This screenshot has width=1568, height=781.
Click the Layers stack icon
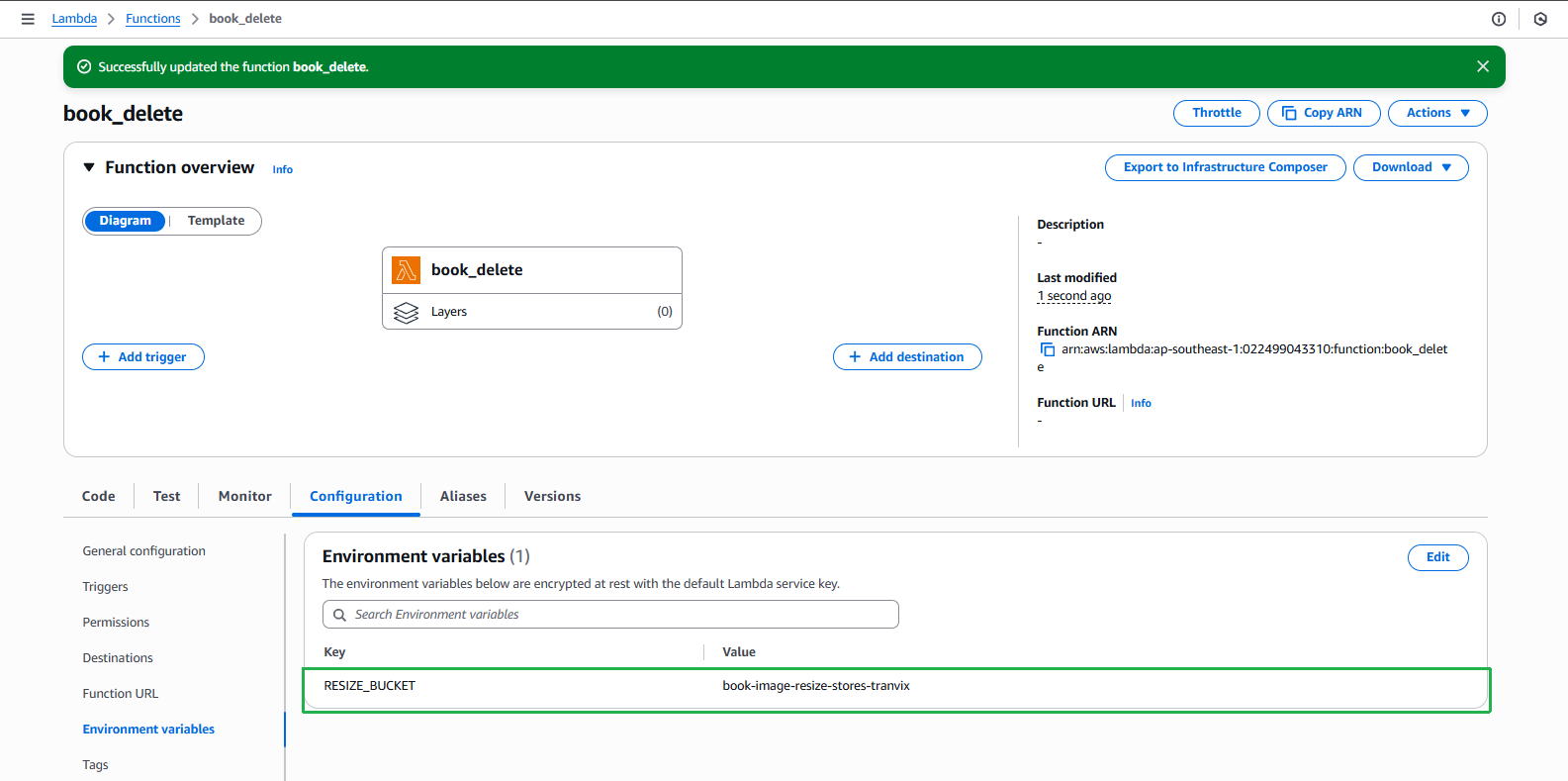[406, 312]
